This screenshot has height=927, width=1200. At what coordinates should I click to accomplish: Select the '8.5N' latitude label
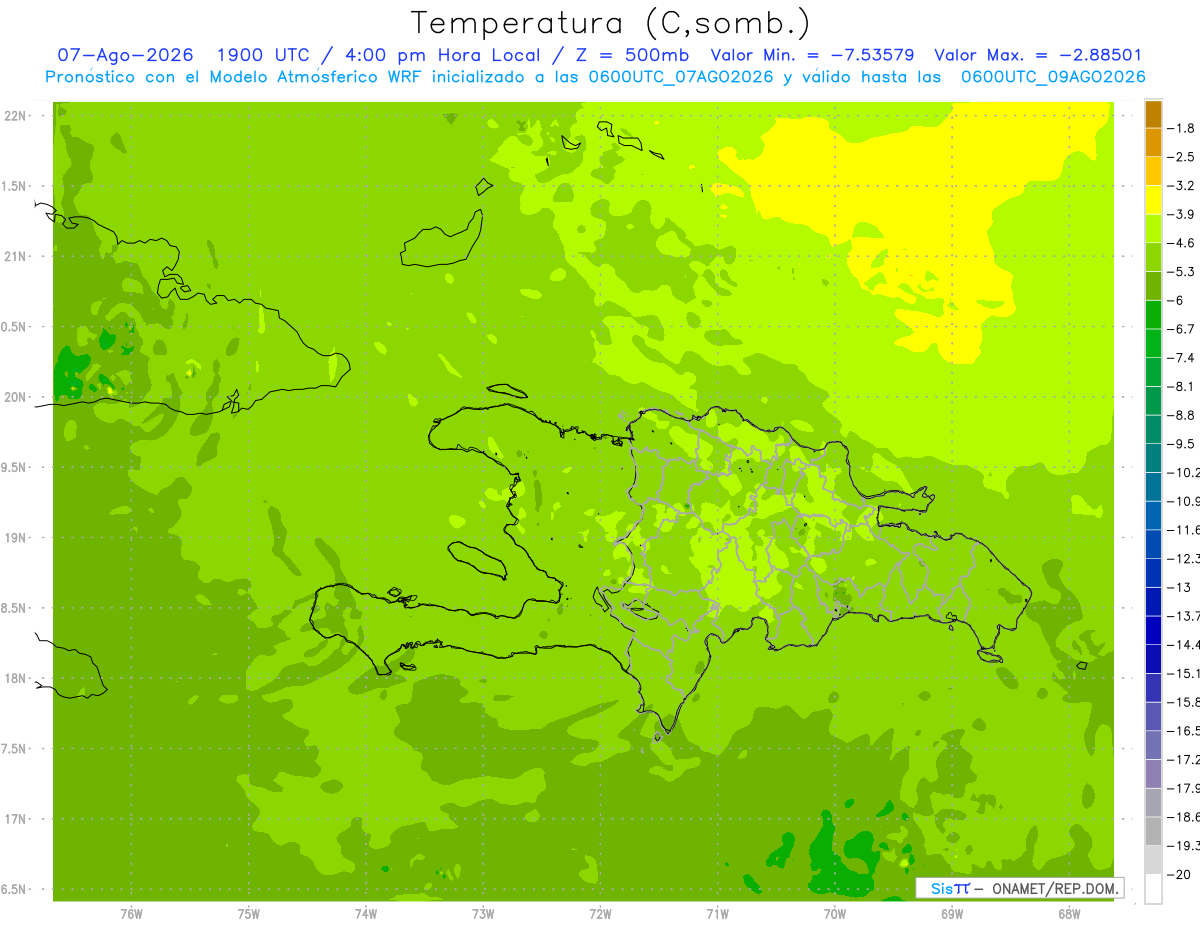coord(12,608)
